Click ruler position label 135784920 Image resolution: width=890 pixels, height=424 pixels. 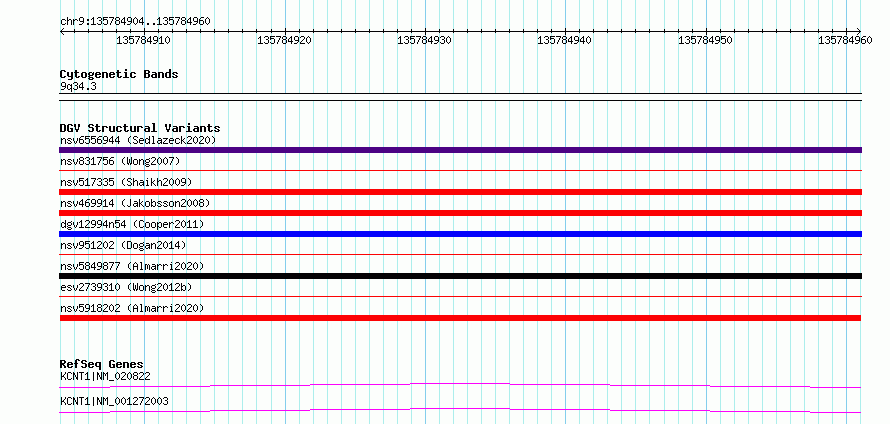[x=284, y=41]
